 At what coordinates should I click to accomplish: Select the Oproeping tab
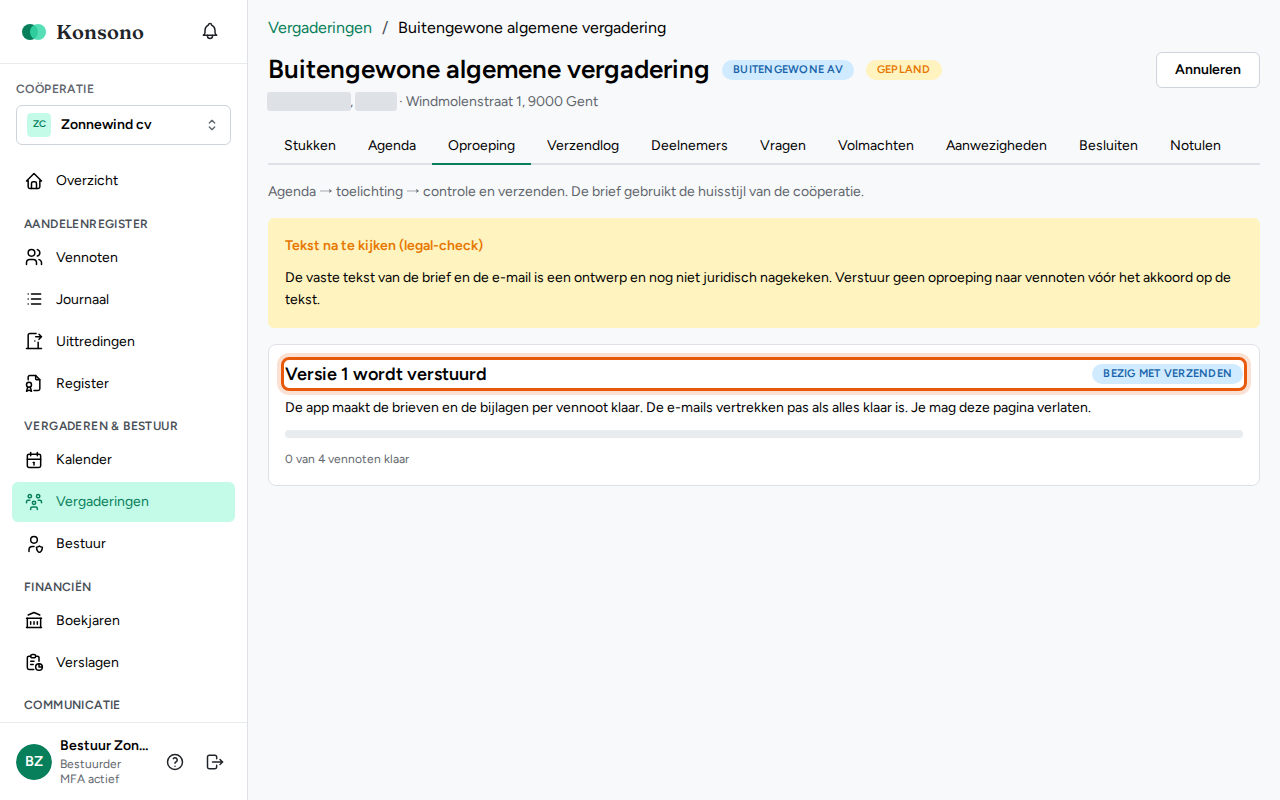click(x=481, y=145)
